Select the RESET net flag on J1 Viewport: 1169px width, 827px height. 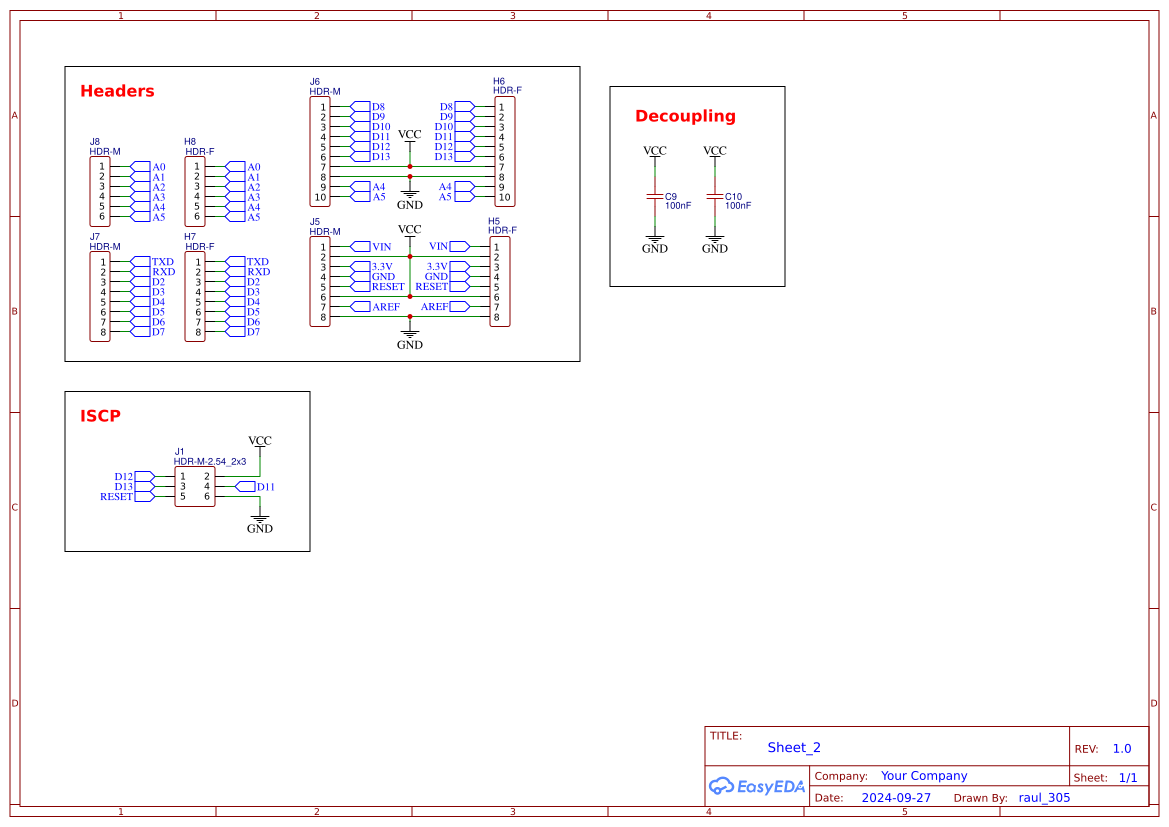(127, 497)
